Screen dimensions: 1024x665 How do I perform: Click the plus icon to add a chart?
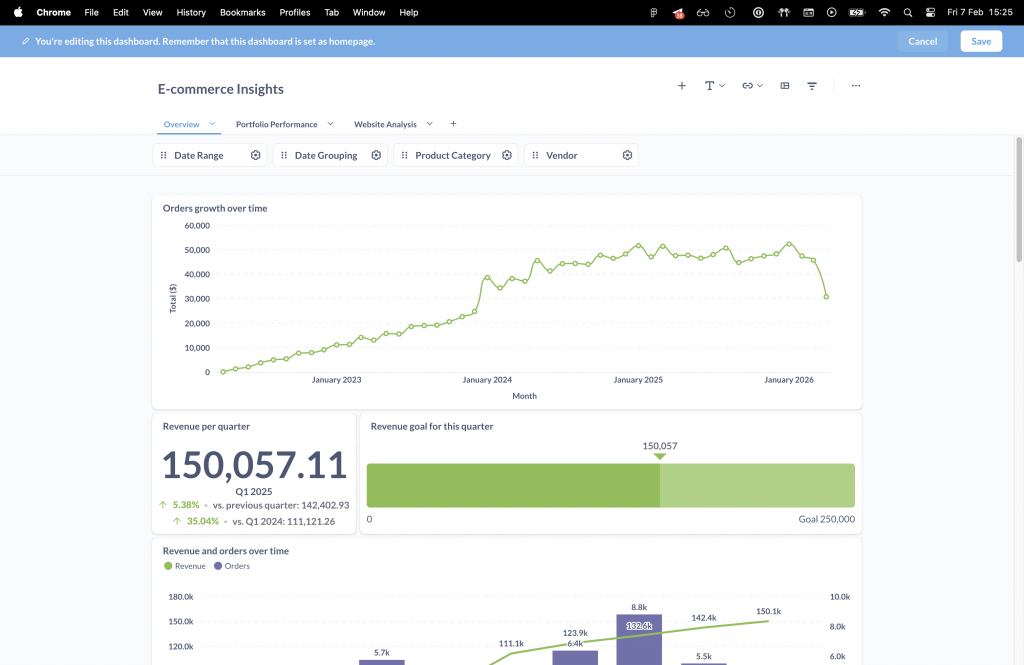point(682,86)
